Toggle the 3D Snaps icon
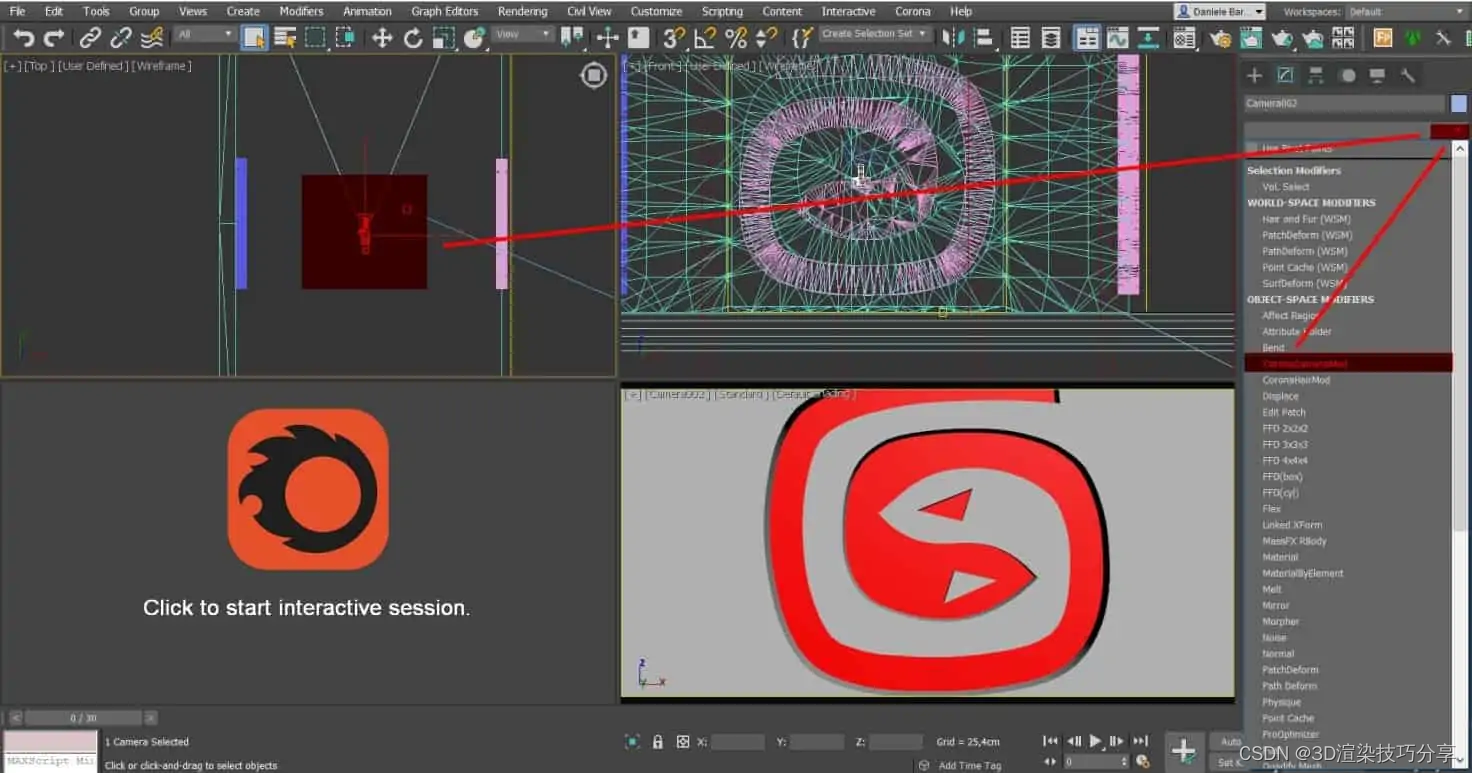 click(x=674, y=38)
